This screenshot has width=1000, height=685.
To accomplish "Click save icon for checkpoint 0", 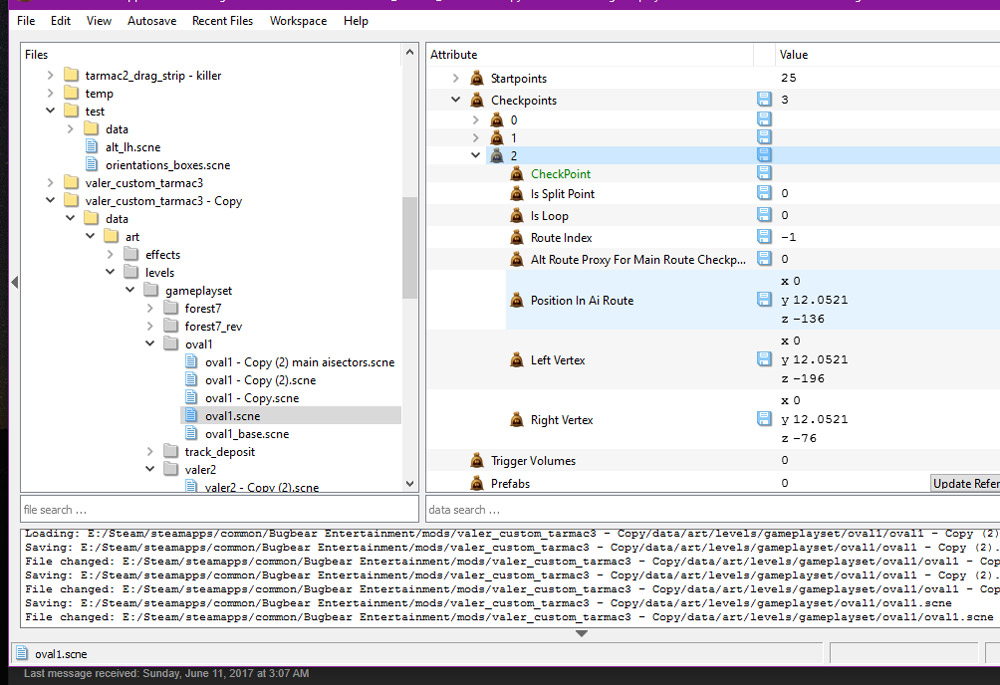I will click(x=764, y=119).
